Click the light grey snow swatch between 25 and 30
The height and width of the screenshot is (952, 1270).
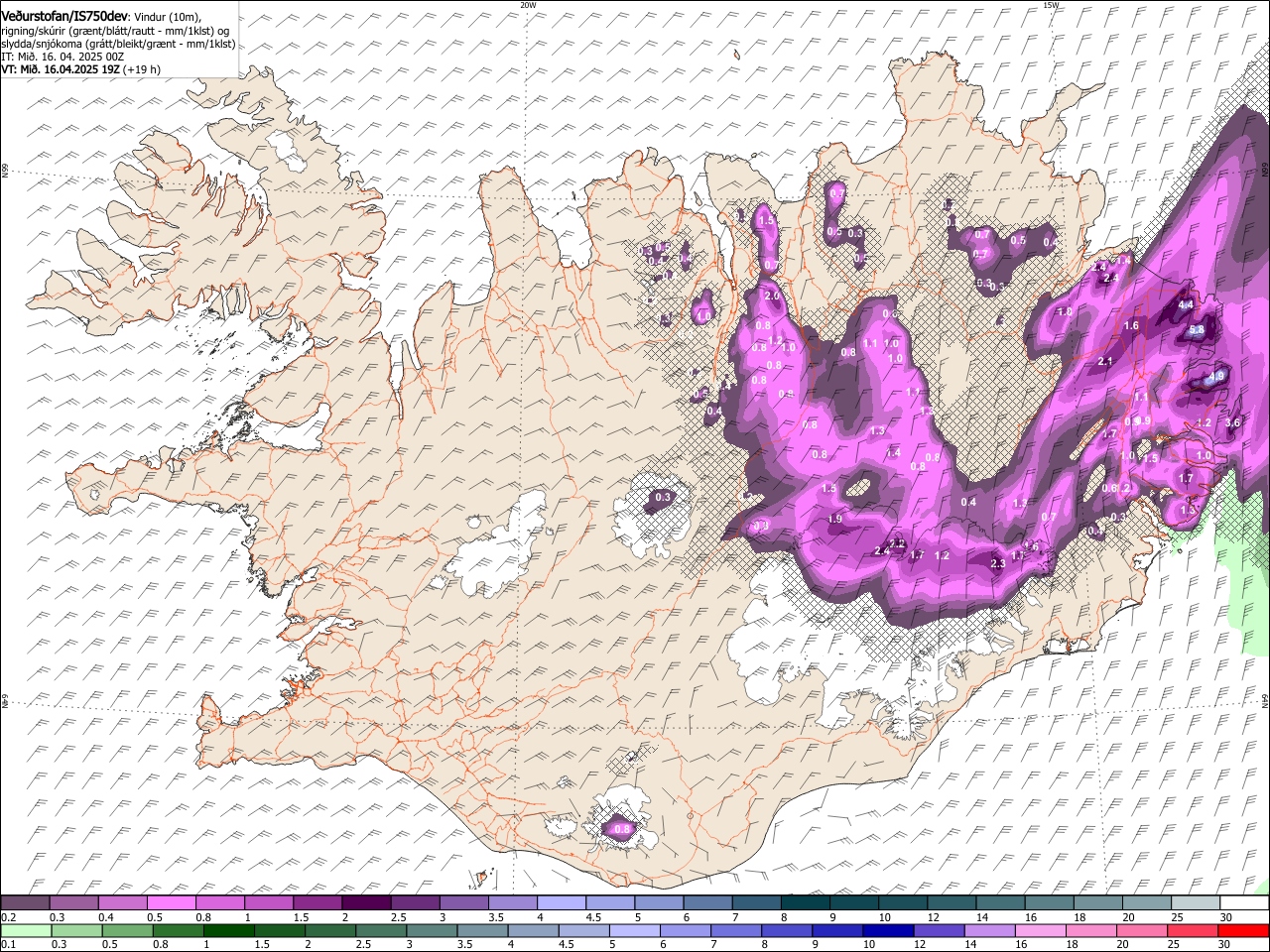coord(1196,903)
